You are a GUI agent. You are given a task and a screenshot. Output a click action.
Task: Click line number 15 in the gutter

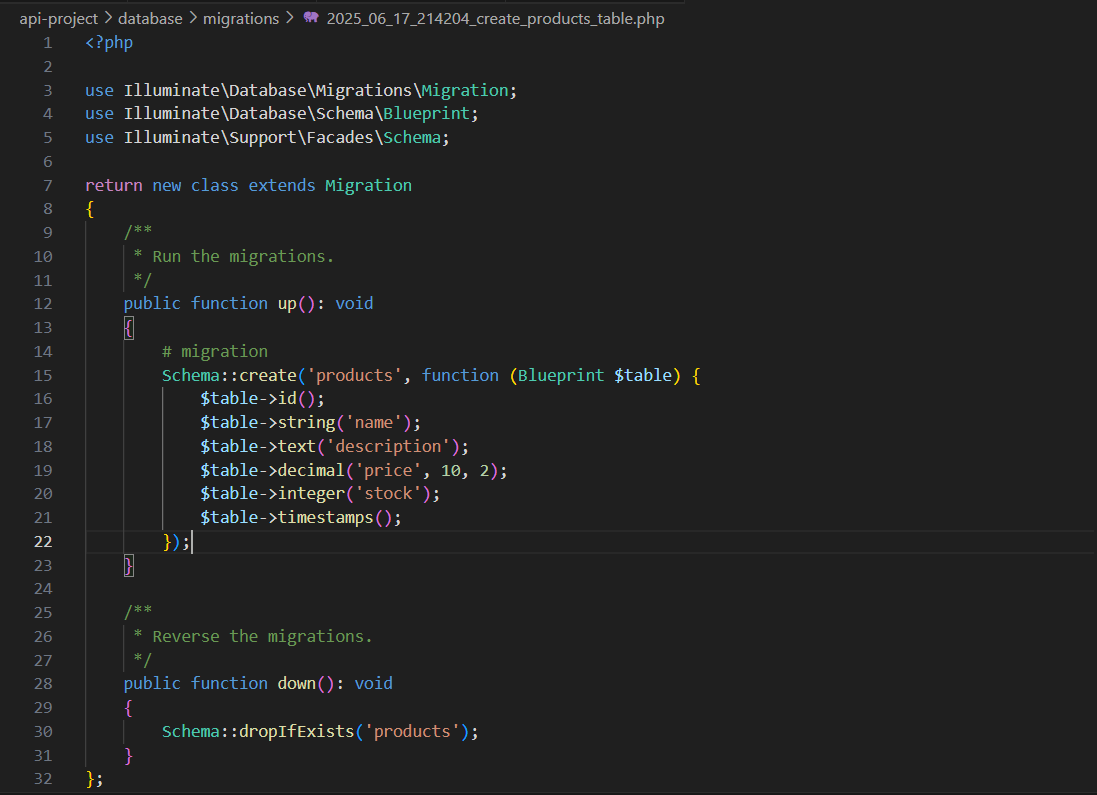click(x=43, y=375)
